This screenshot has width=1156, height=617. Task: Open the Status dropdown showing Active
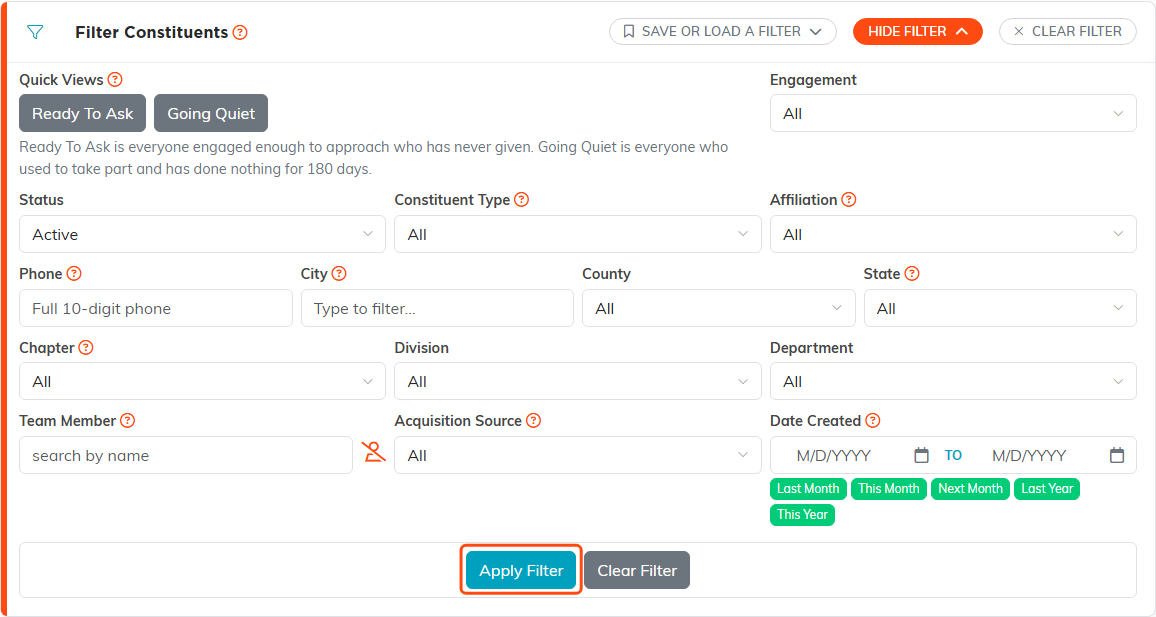(202, 234)
